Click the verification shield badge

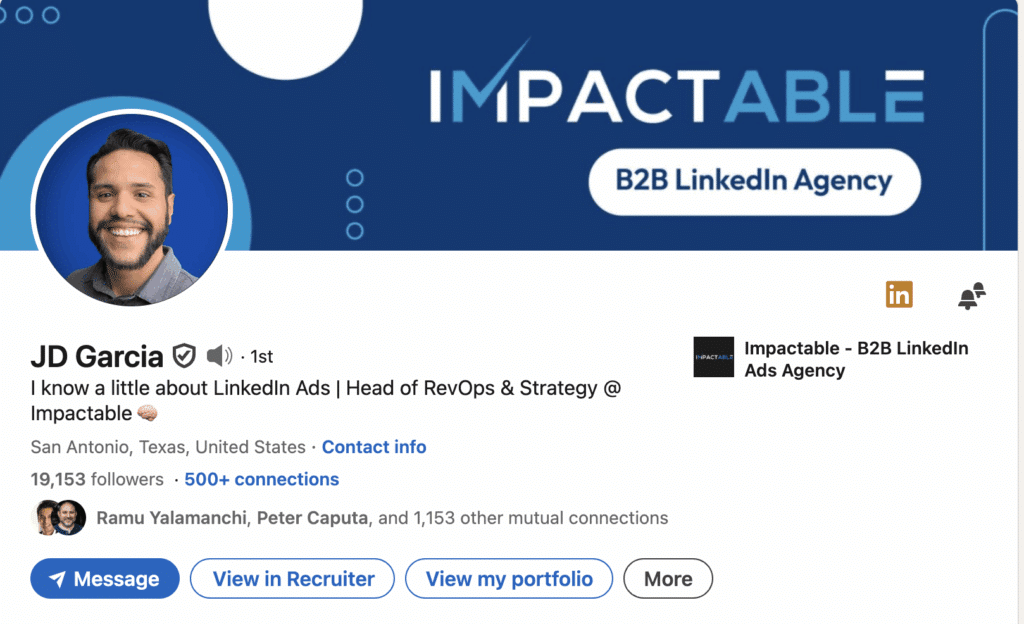coord(184,356)
